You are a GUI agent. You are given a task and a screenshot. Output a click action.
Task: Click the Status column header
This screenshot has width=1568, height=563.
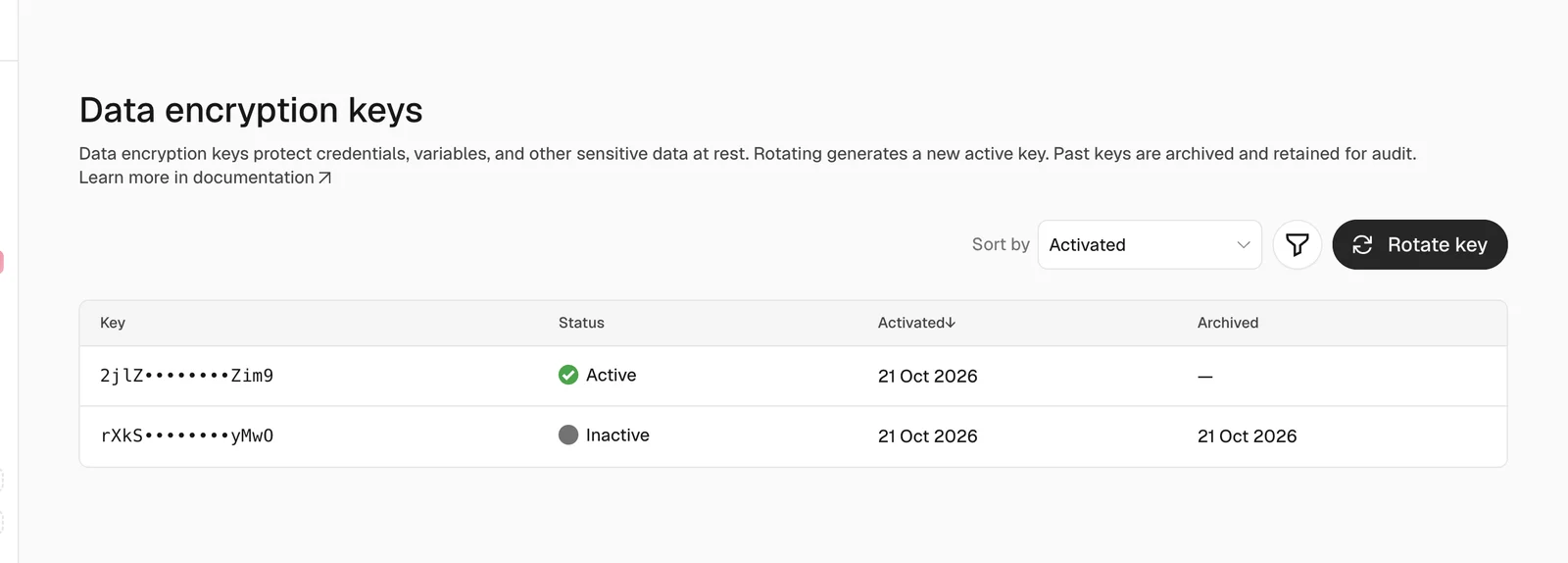click(x=581, y=323)
